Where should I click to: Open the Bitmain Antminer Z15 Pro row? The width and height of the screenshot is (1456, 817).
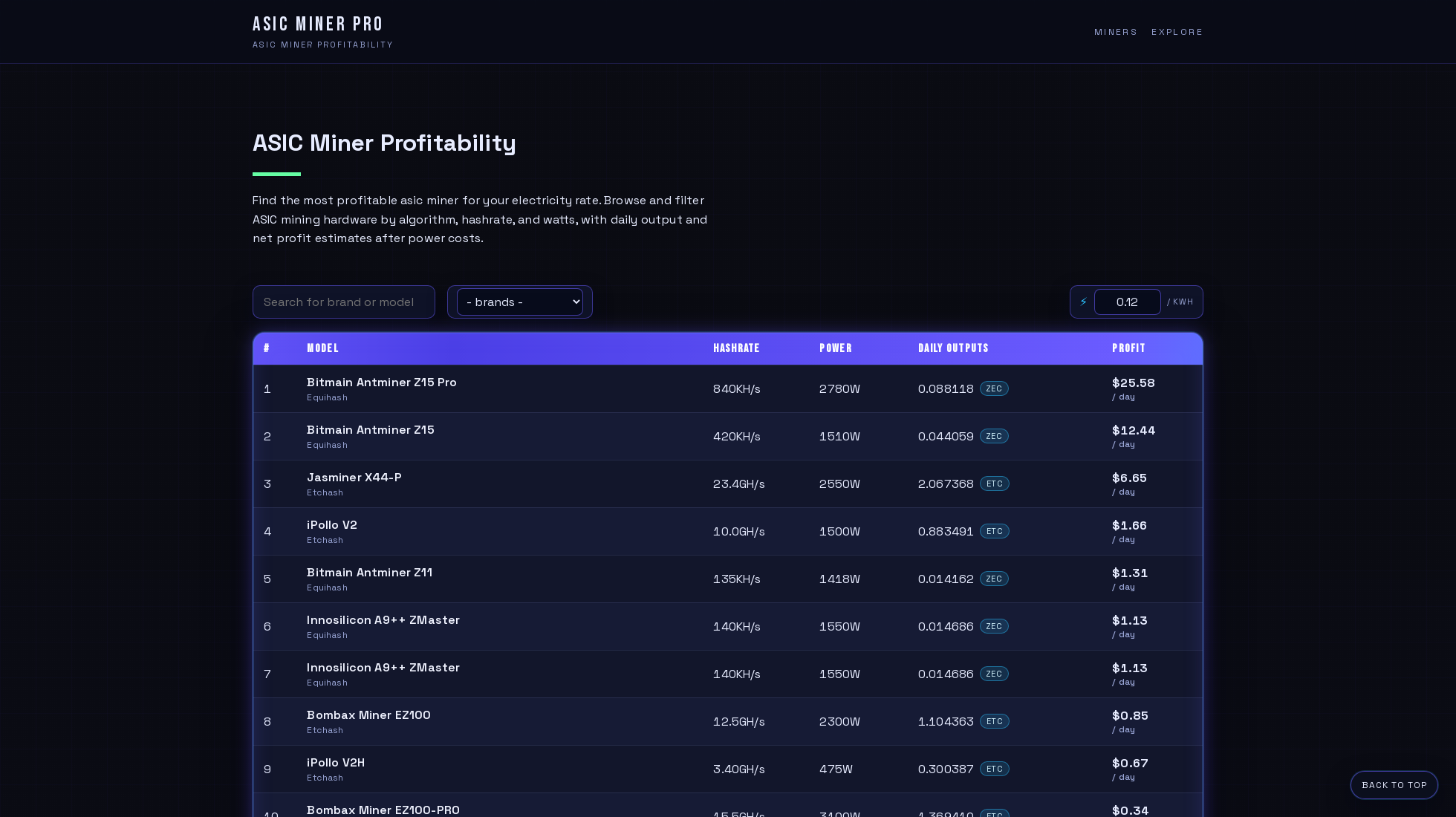pyautogui.click(x=728, y=388)
